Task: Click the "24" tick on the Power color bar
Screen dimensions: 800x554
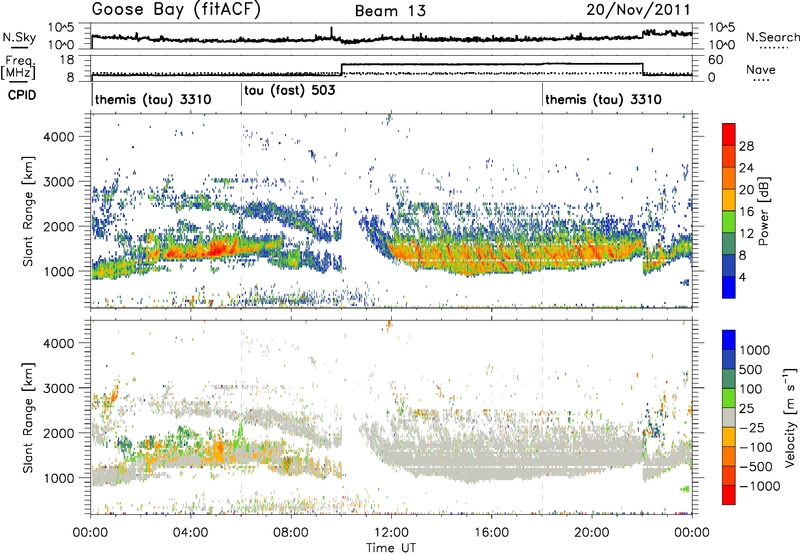Action: 746,168
